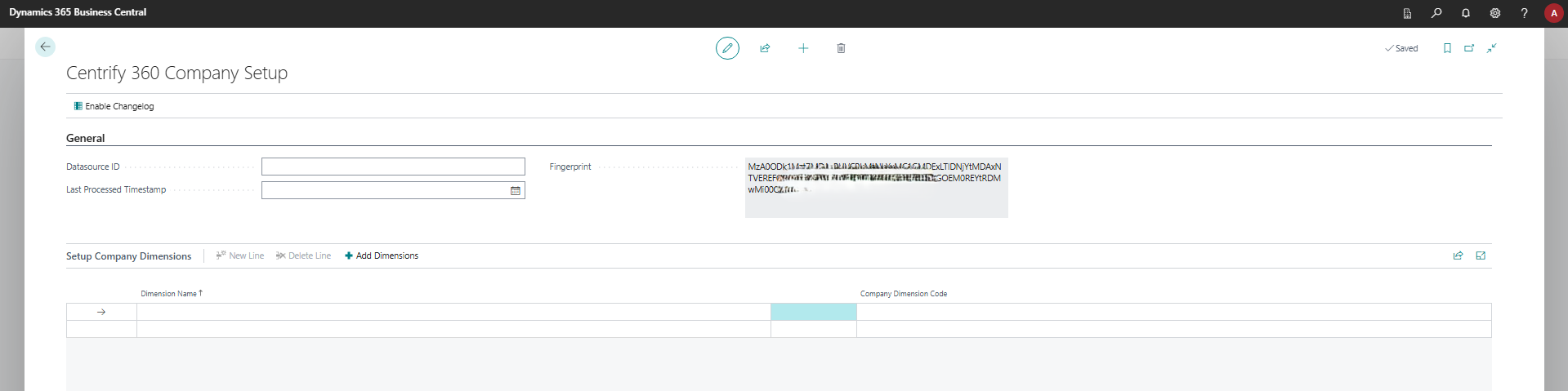Collapse the page with arrows icon
Screen dimensions: 1568x391
tap(1491, 48)
